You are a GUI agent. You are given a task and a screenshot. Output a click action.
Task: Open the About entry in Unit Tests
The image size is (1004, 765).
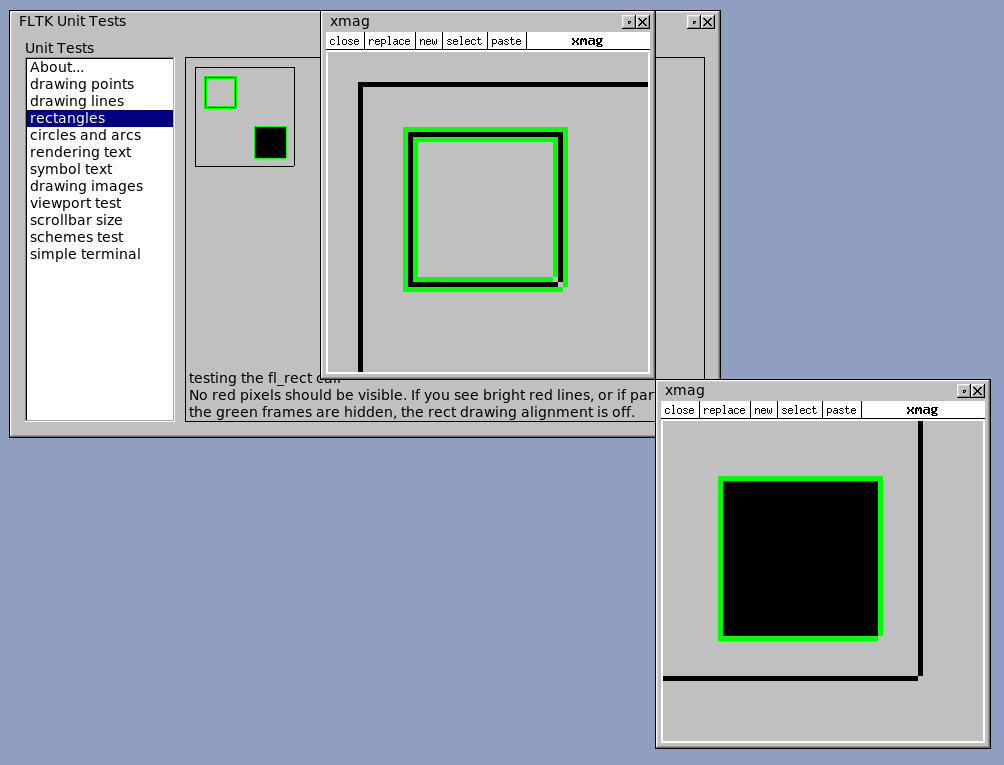point(56,67)
